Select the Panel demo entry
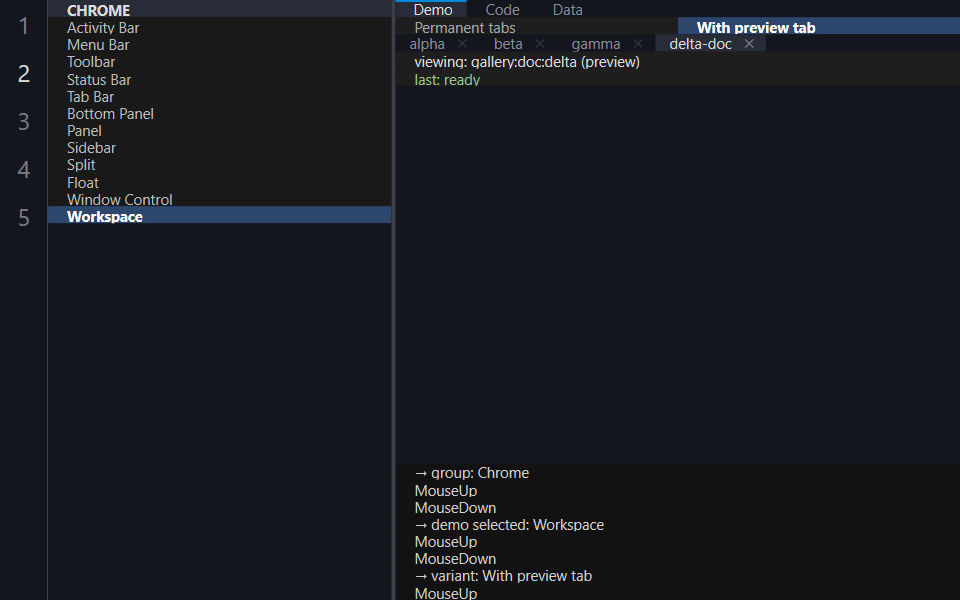This screenshot has width=960, height=600. (x=219, y=131)
